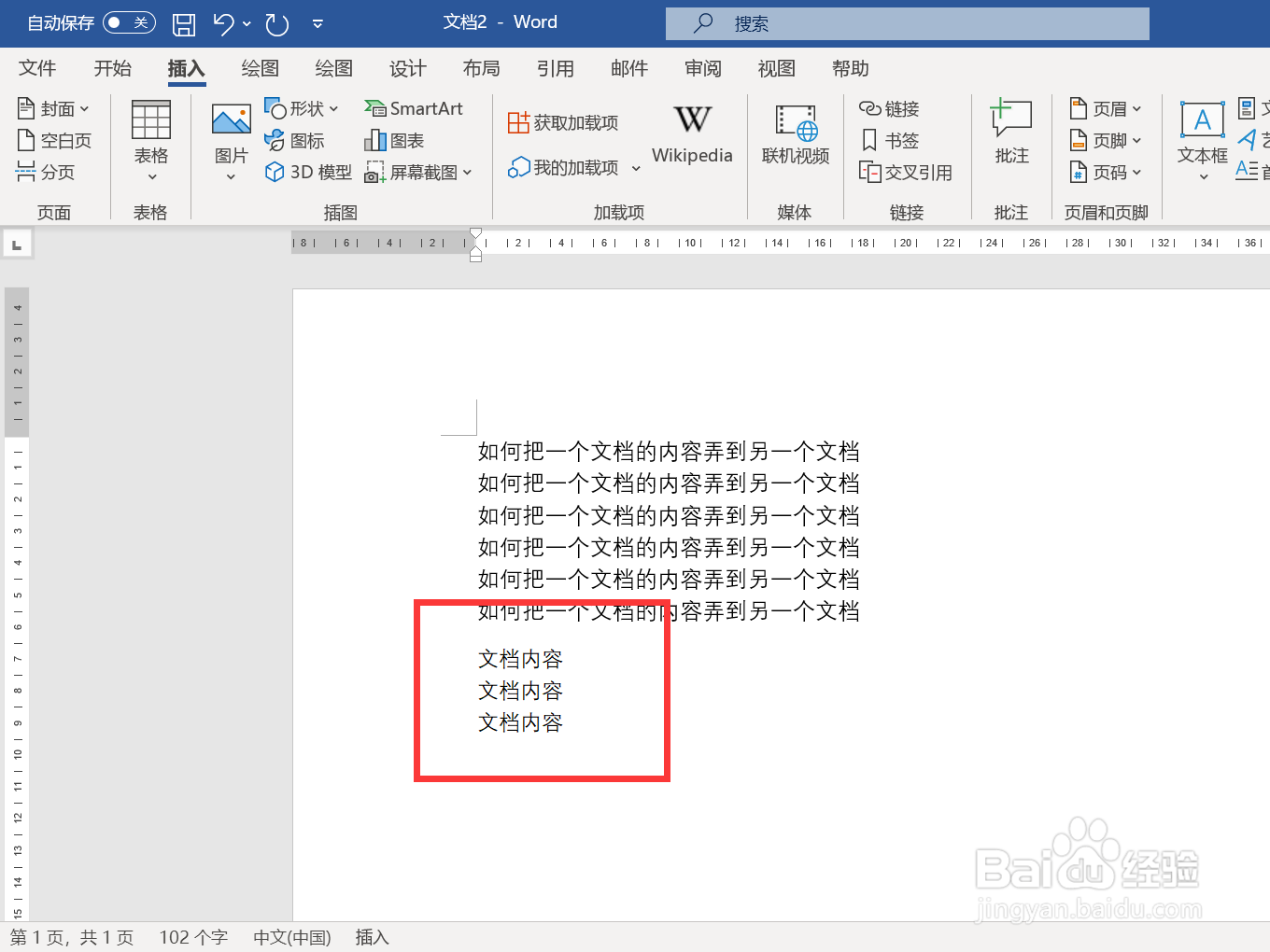Click the last 文档内容 line

[520, 722]
